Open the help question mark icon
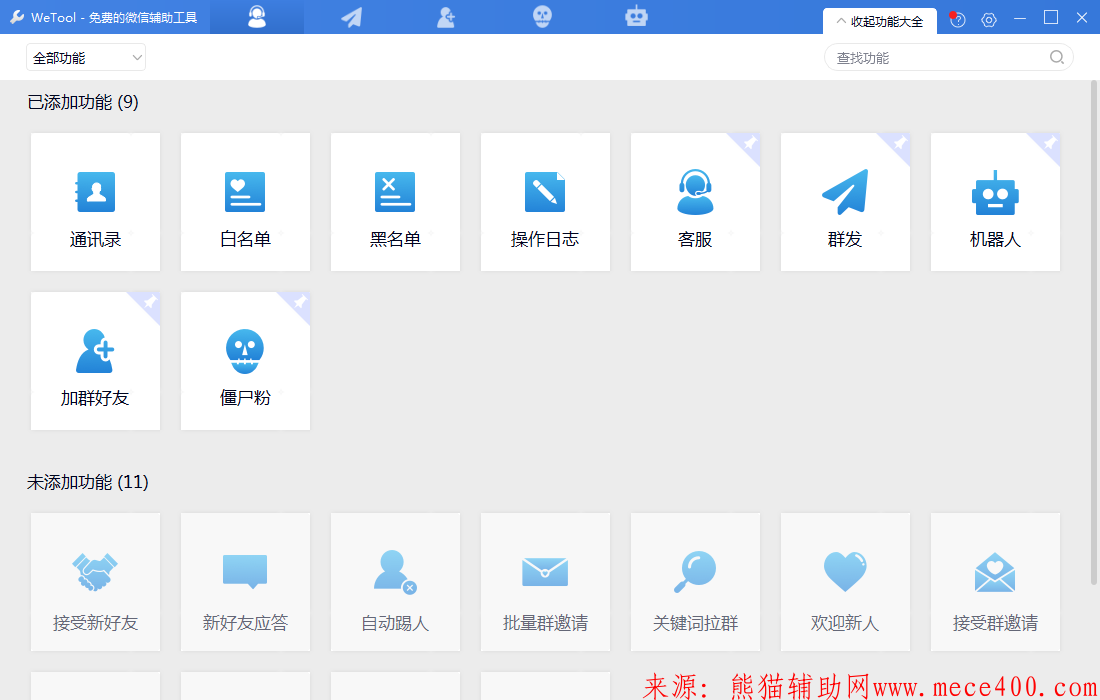 957,19
